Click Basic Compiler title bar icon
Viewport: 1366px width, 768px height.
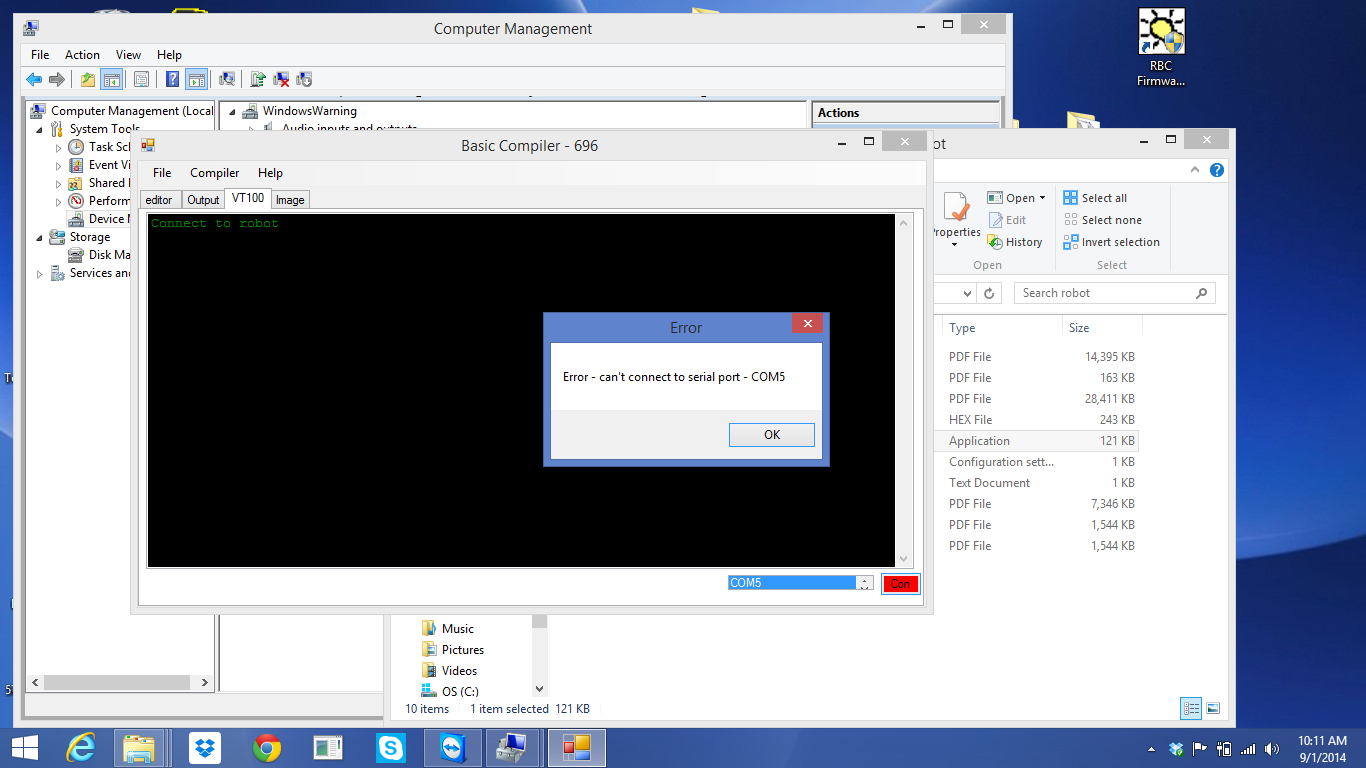tap(148, 145)
